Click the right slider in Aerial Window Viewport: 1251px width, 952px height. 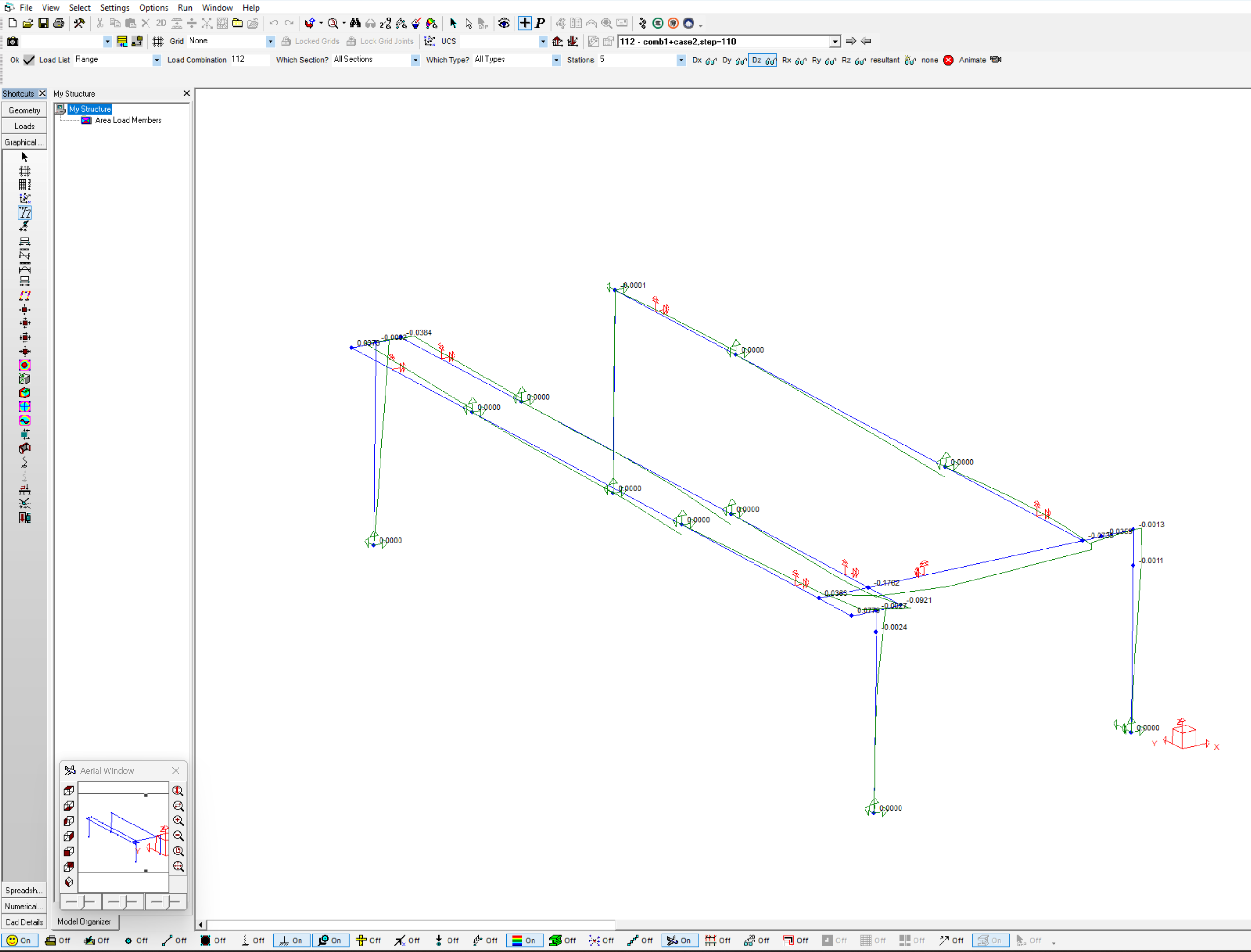(166, 901)
